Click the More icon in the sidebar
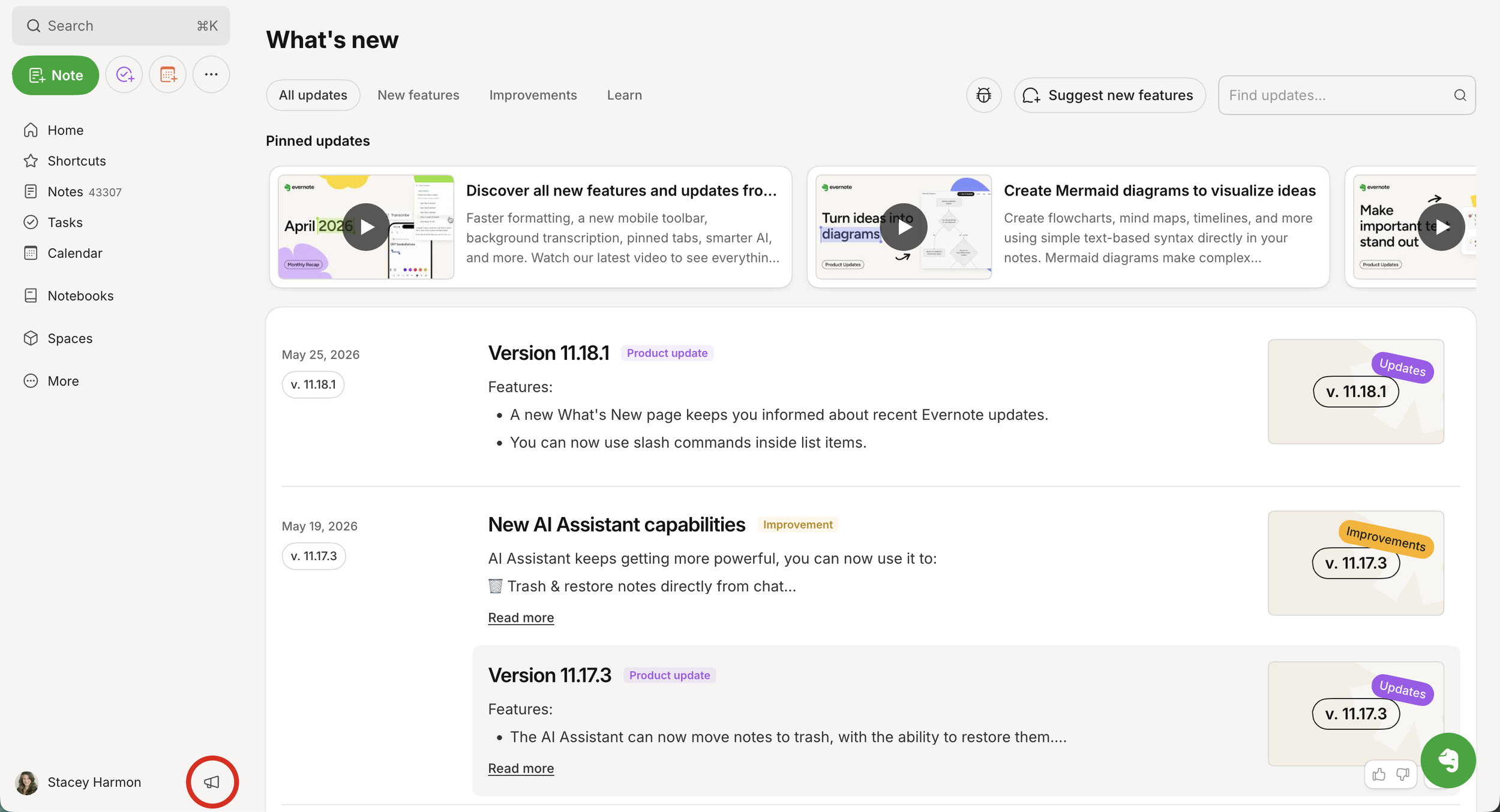The width and height of the screenshot is (1500, 812). tap(31, 381)
